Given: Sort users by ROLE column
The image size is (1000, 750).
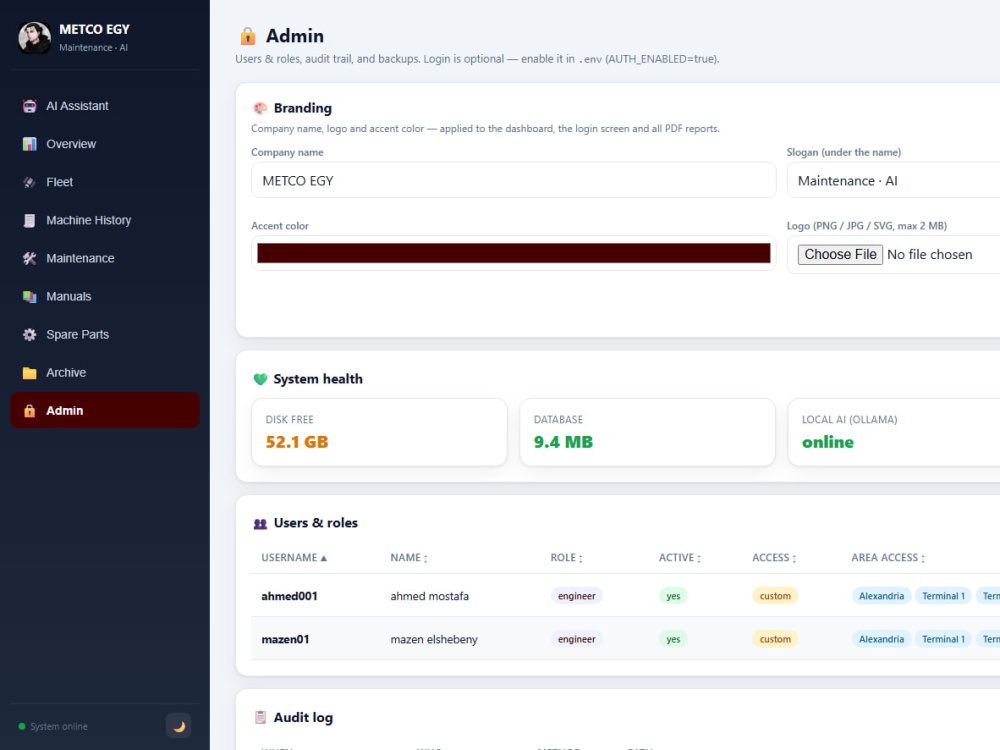Looking at the screenshot, I should (566, 558).
